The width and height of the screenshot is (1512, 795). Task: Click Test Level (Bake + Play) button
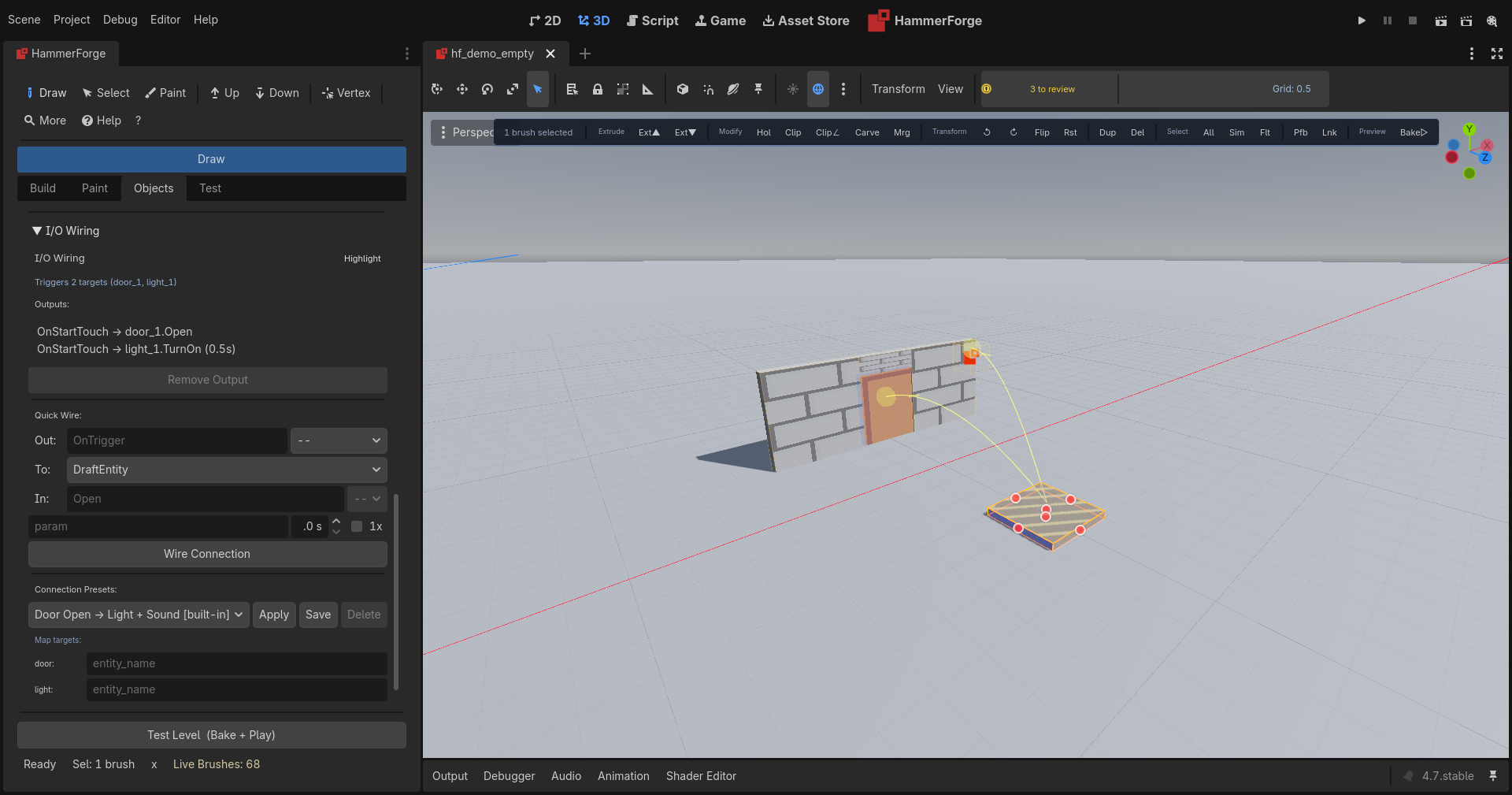[x=212, y=735]
